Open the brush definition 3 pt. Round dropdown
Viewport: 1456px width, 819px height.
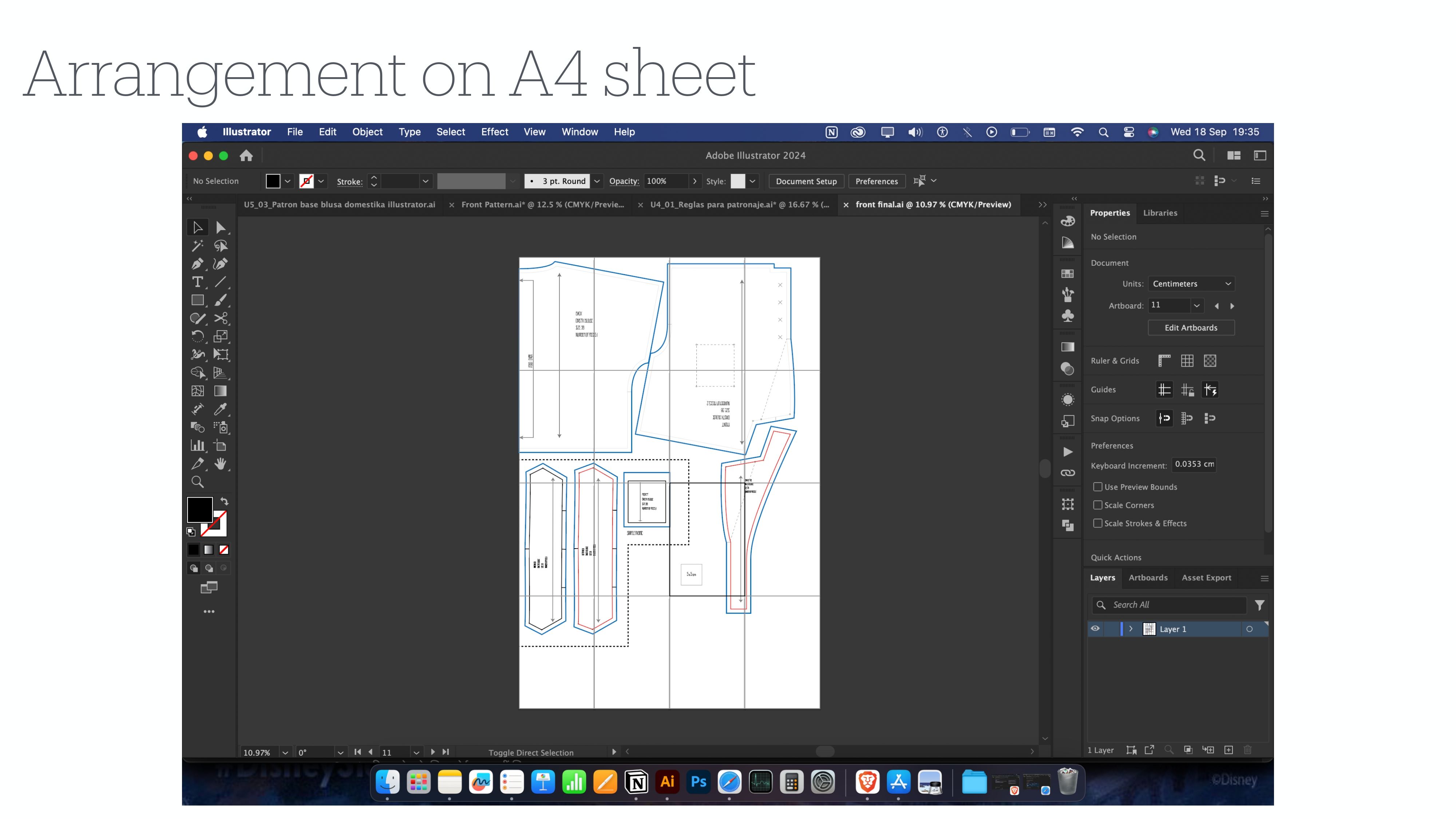coord(596,181)
